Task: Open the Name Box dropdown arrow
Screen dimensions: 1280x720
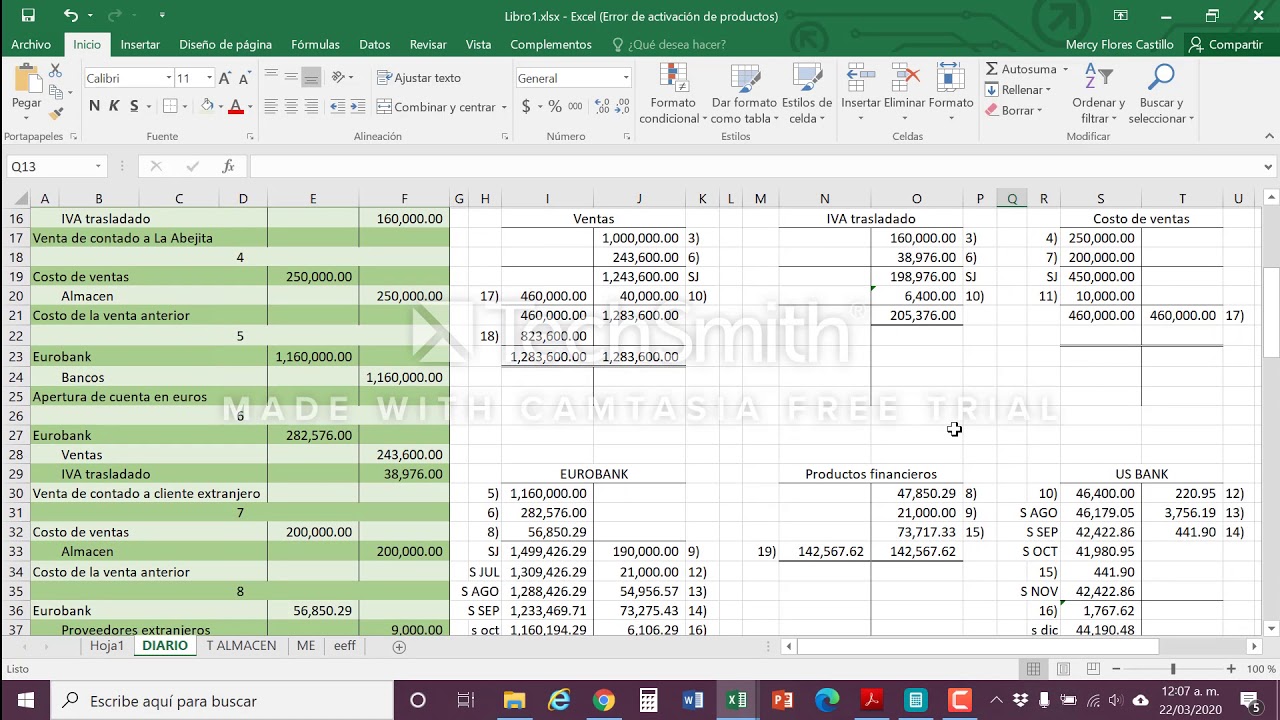Action: 98,167
